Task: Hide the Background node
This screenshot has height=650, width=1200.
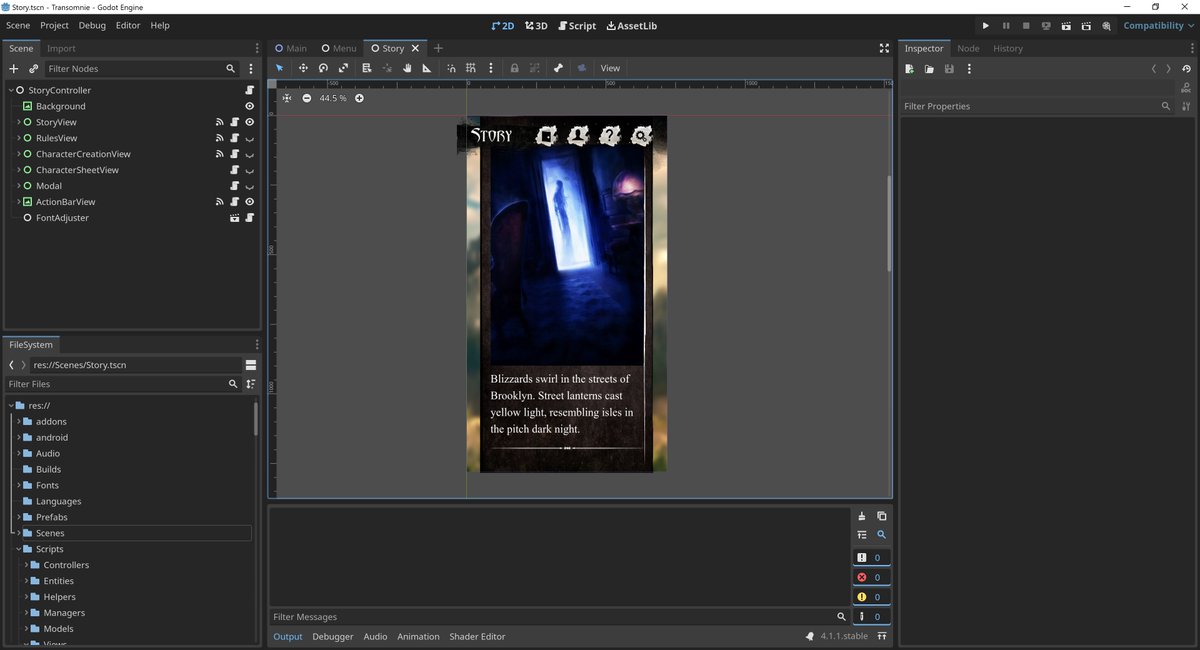Action: 249,106
